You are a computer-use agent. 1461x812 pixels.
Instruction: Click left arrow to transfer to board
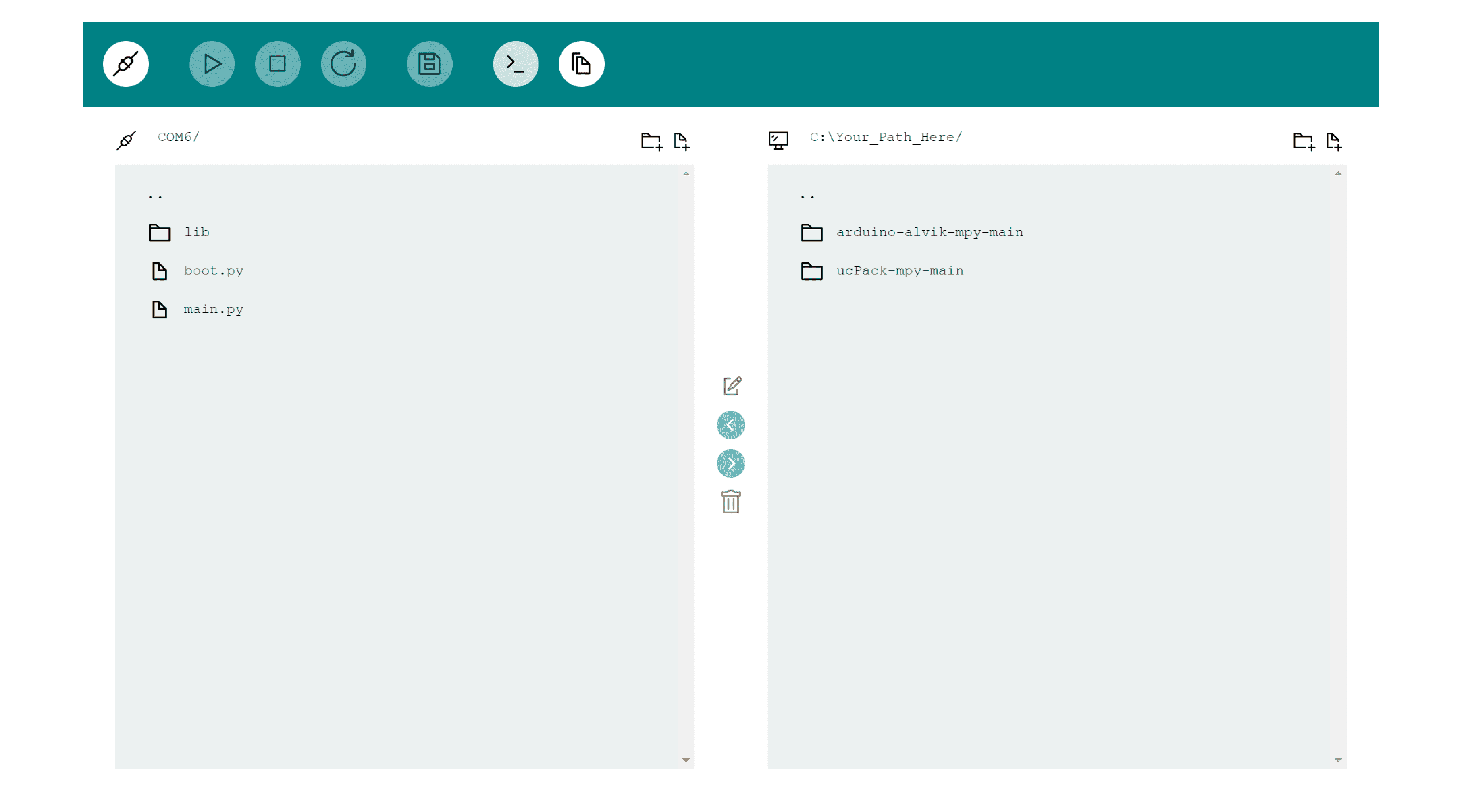point(730,425)
